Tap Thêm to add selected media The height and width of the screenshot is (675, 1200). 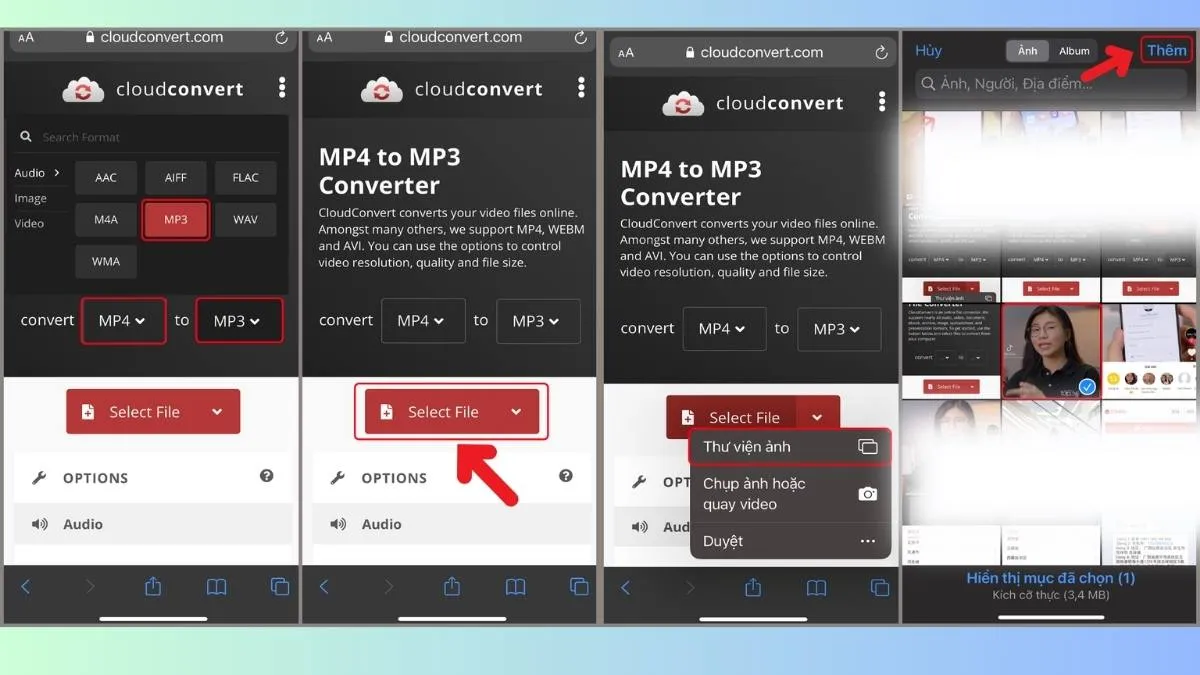(1166, 49)
